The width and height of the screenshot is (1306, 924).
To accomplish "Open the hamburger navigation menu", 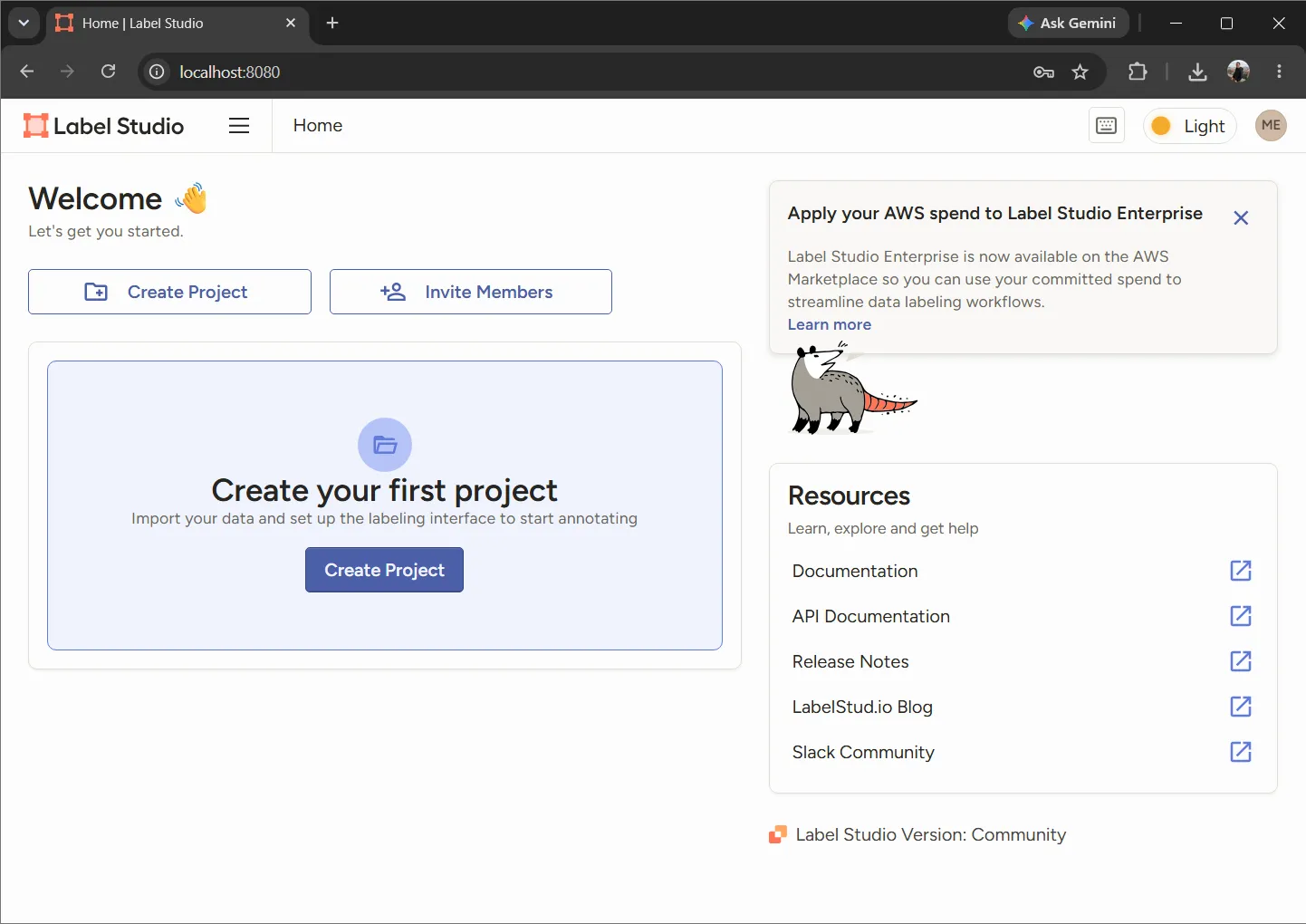I will pos(239,126).
